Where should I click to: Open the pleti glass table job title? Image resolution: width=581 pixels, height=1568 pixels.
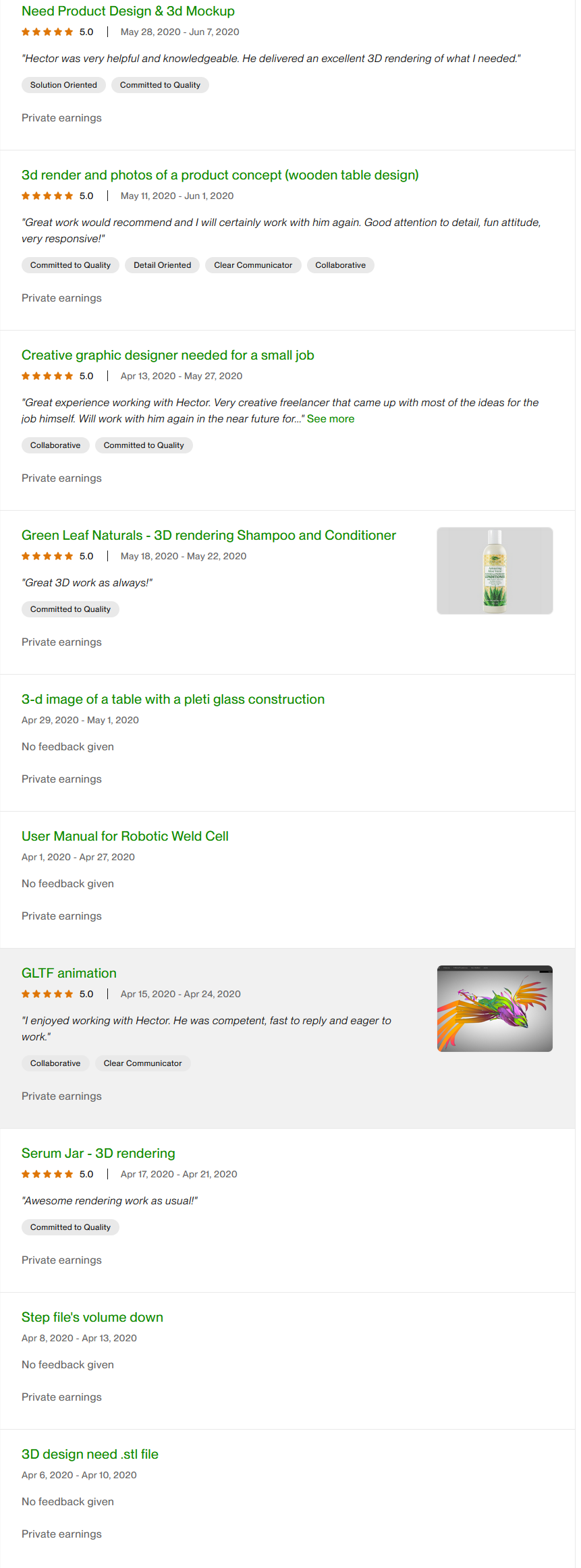point(173,700)
